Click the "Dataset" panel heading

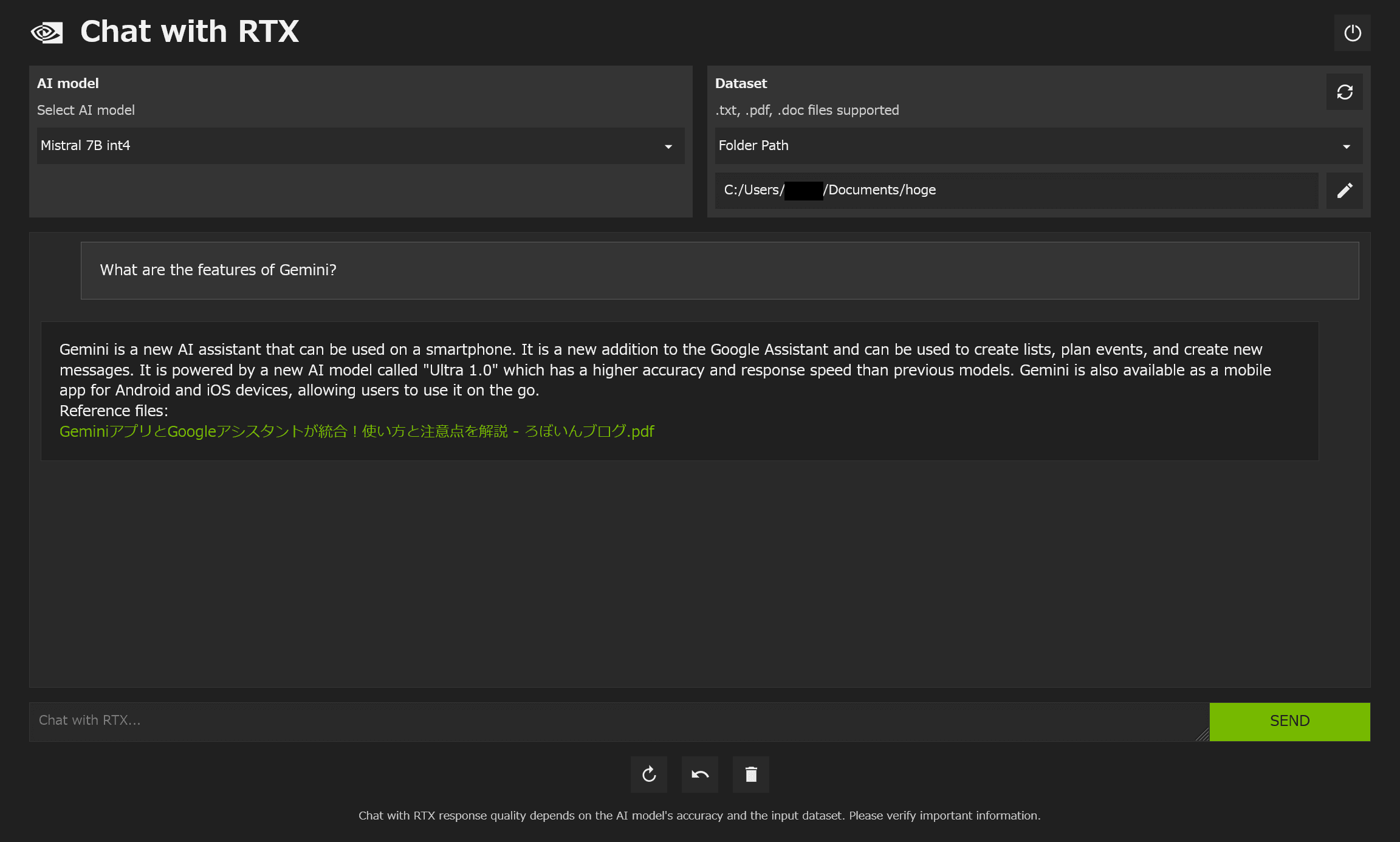tap(741, 83)
